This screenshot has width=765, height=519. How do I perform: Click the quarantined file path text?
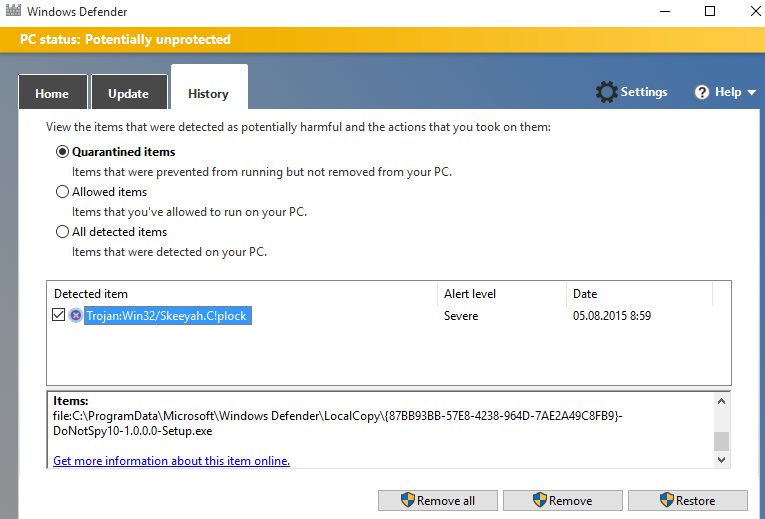click(x=338, y=423)
